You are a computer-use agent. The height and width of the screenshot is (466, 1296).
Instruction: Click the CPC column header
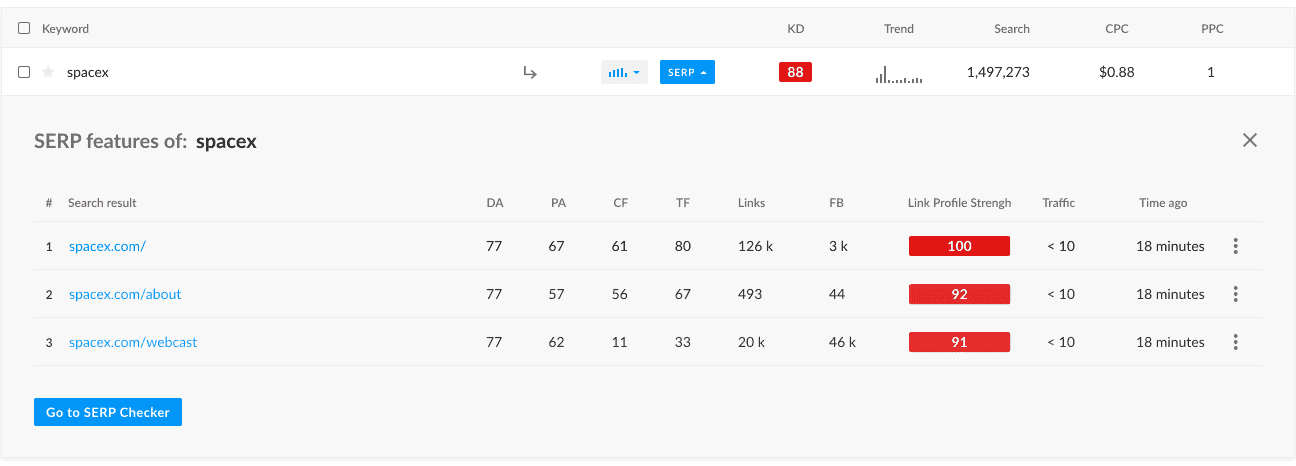[x=1117, y=29]
